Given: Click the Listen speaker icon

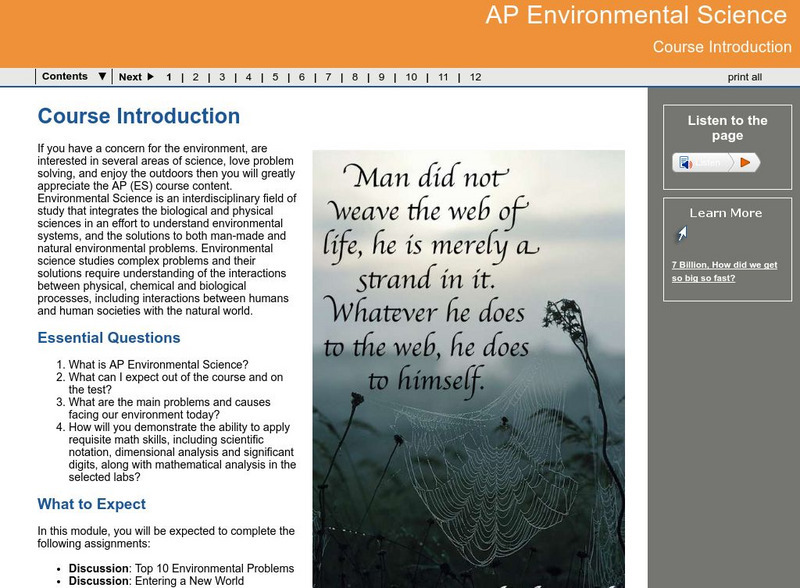Looking at the screenshot, I should pyautogui.click(x=685, y=163).
